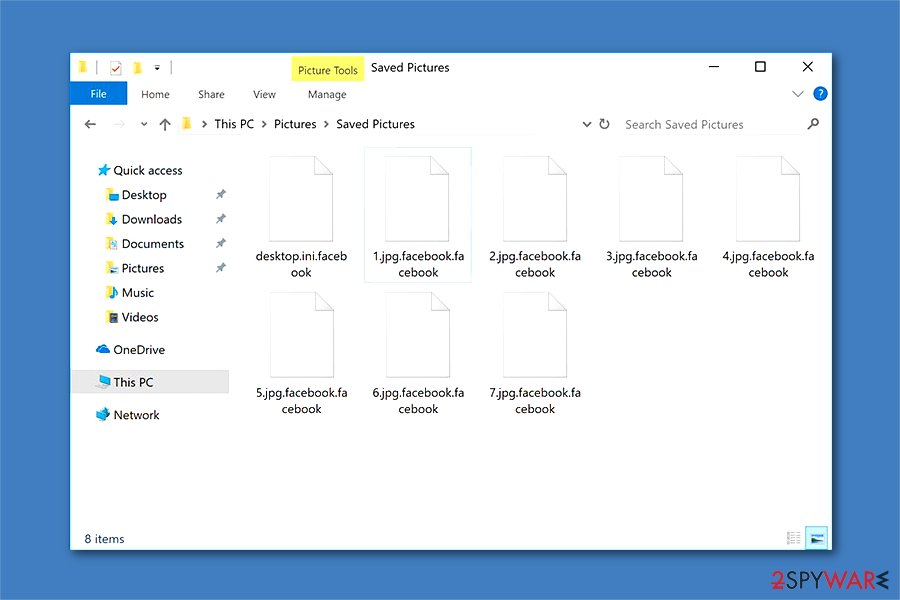The image size is (900, 600).
Task: Select the 5.jpg.facebook.facebook file icon
Action: [x=301, y=335]
